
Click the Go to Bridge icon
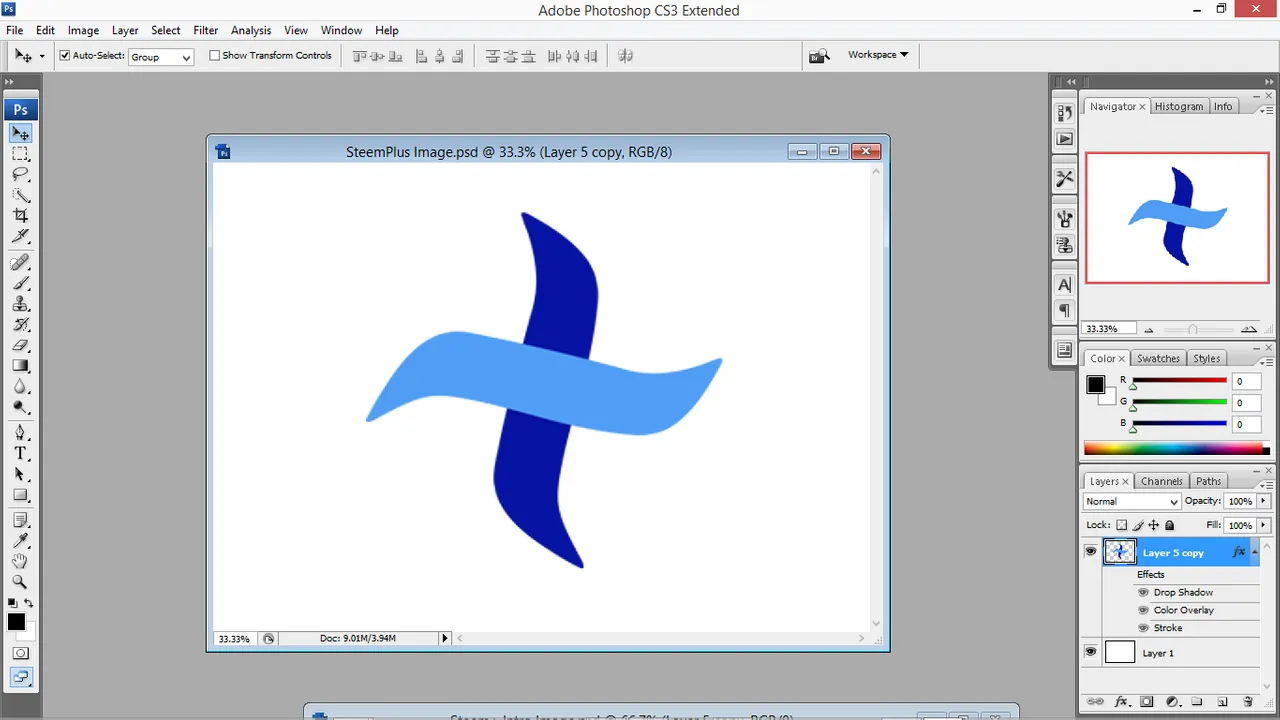point(820,56)
